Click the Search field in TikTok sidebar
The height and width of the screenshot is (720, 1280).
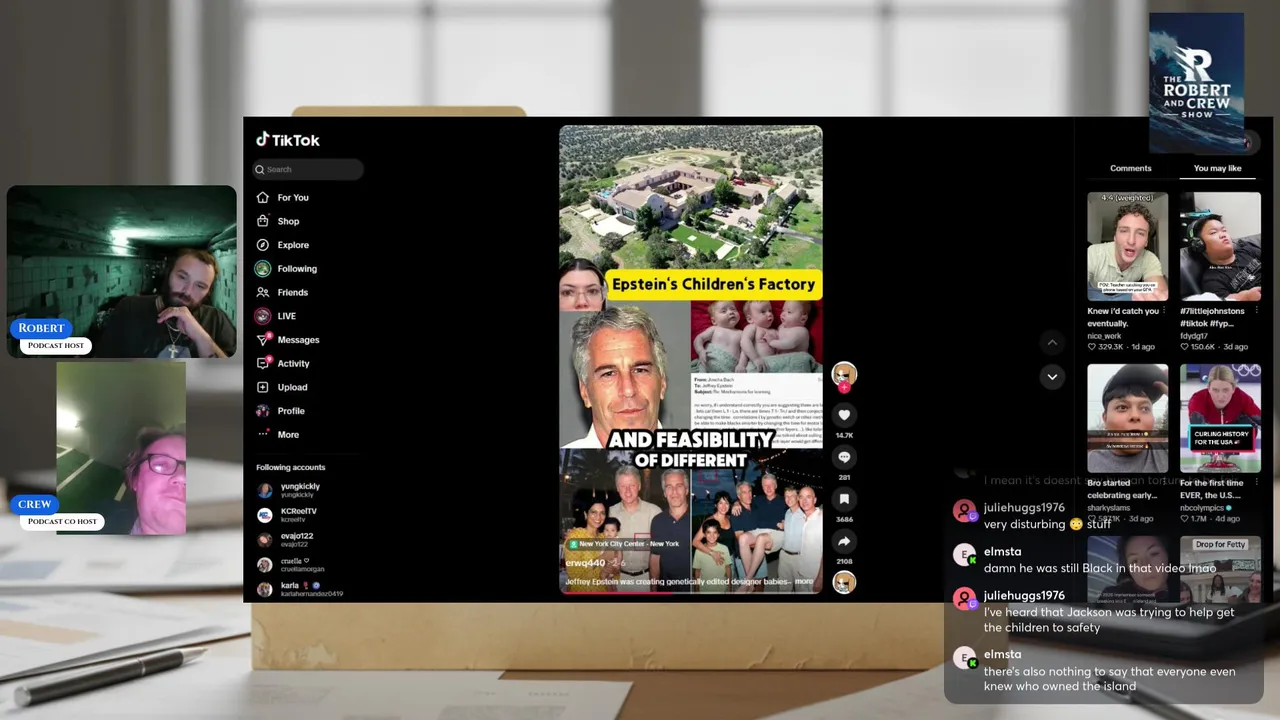coord(308,169)
